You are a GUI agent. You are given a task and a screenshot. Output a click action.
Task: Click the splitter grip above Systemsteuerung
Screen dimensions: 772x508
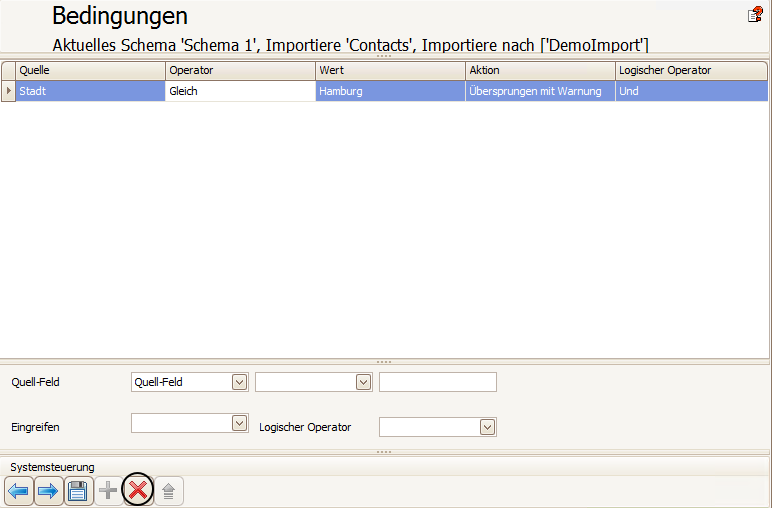point(384,452)
